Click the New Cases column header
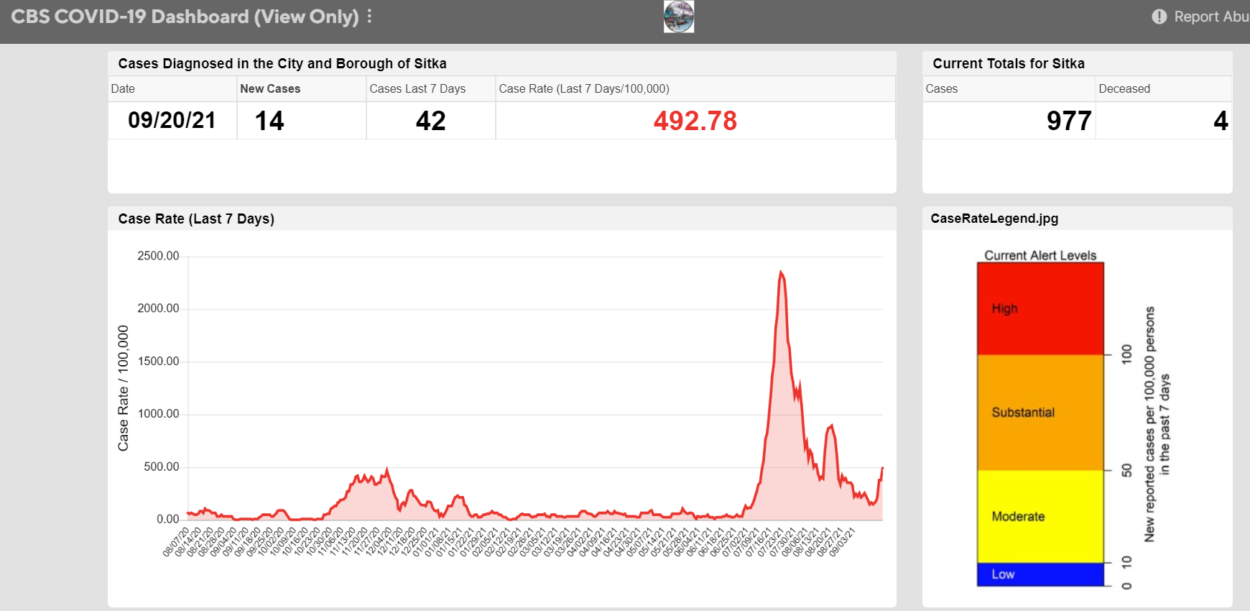 coord(270,89)
